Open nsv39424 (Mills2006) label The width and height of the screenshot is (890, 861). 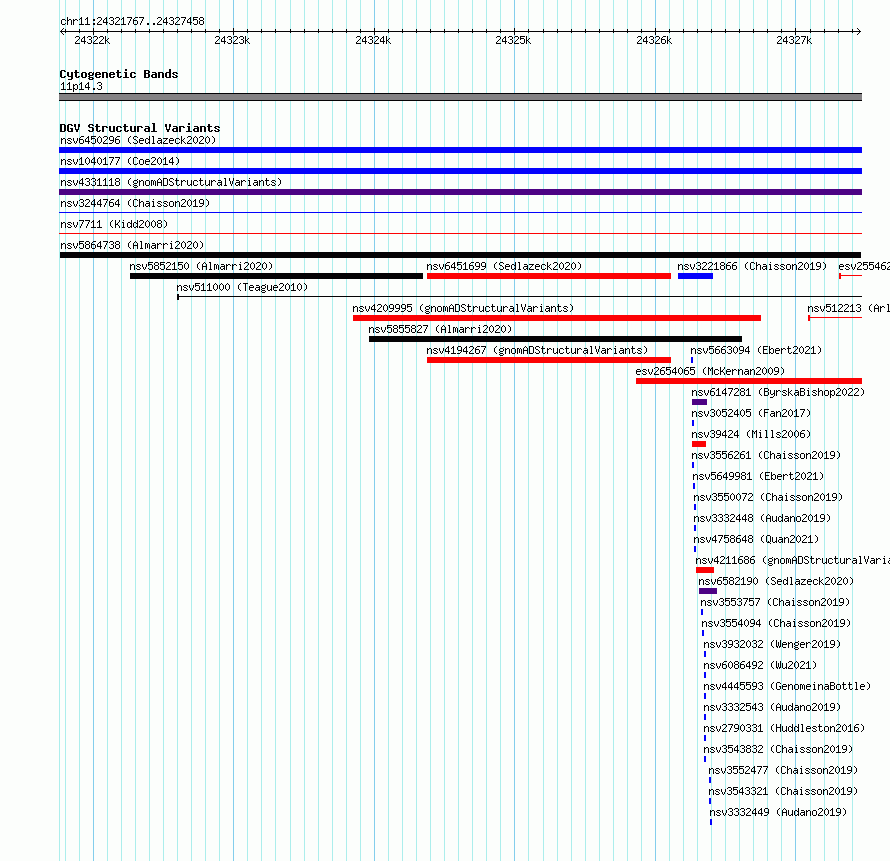pos(752,434)
